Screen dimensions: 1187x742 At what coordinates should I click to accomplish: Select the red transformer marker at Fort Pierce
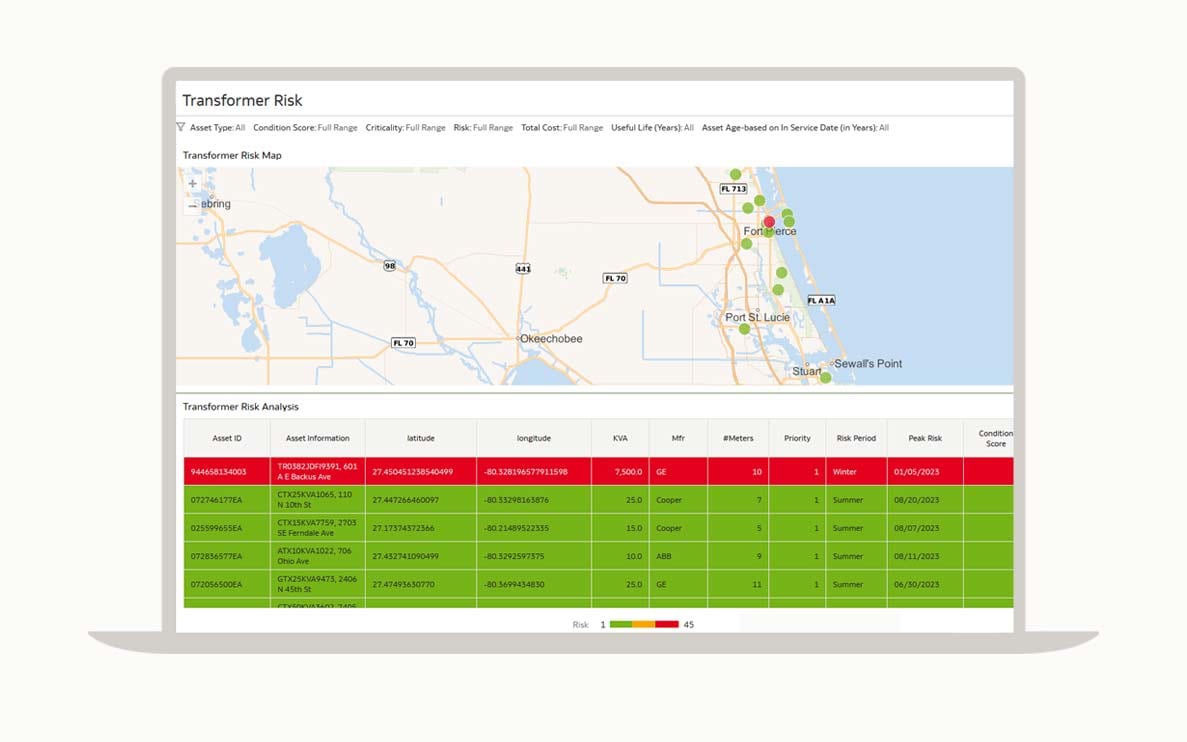point(769,222)
